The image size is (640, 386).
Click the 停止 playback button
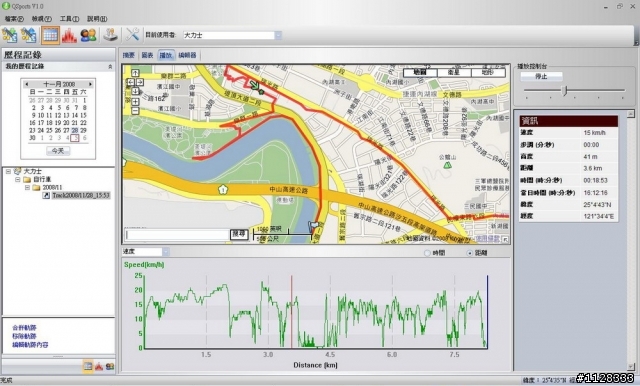click(x=541, y=76)
